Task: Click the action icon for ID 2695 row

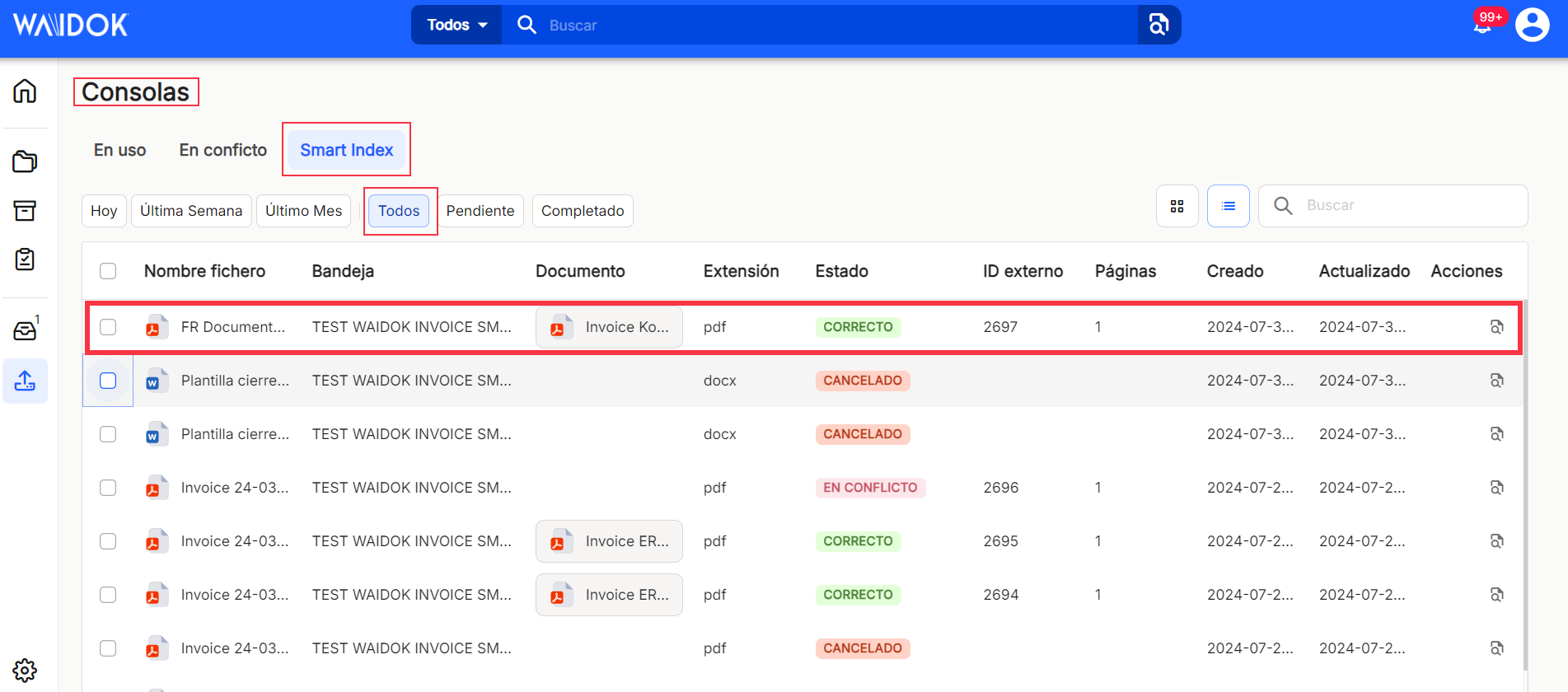Action: pyautogui.click(x=1497, y=541)
